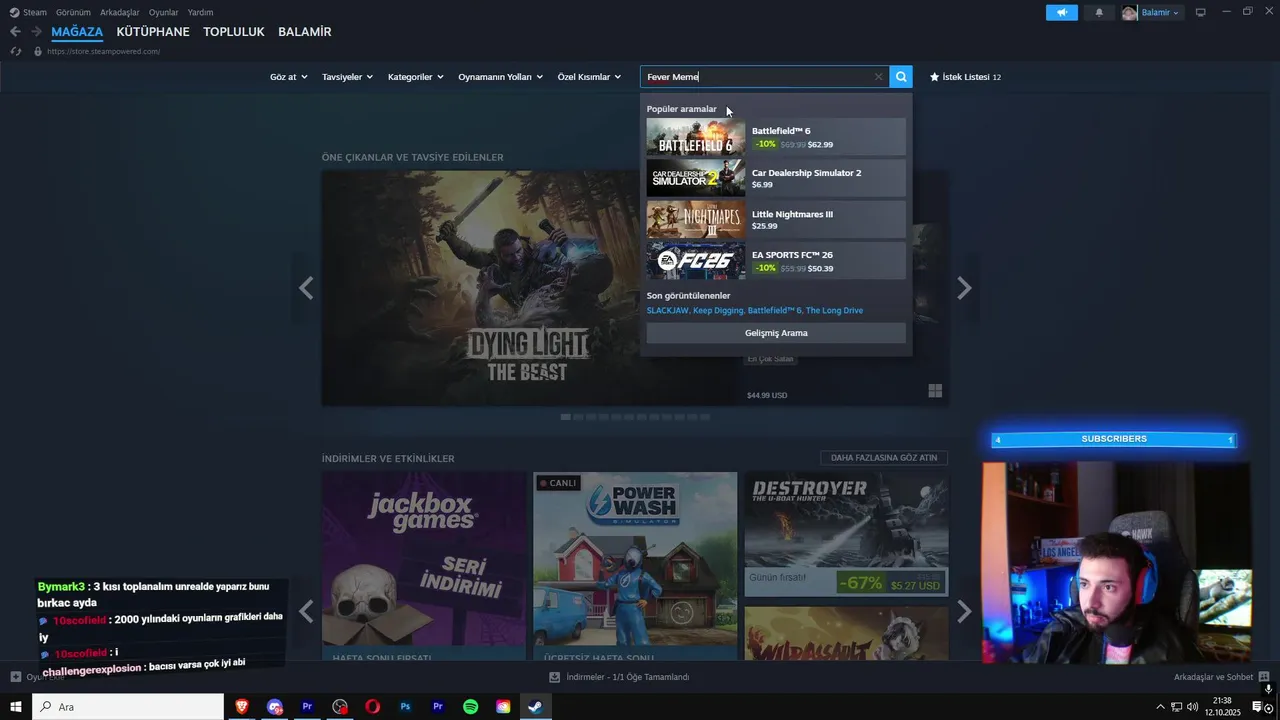1280x720 pixels.
Task: Switch to the MAĞAZA tab
Action: 77,32
